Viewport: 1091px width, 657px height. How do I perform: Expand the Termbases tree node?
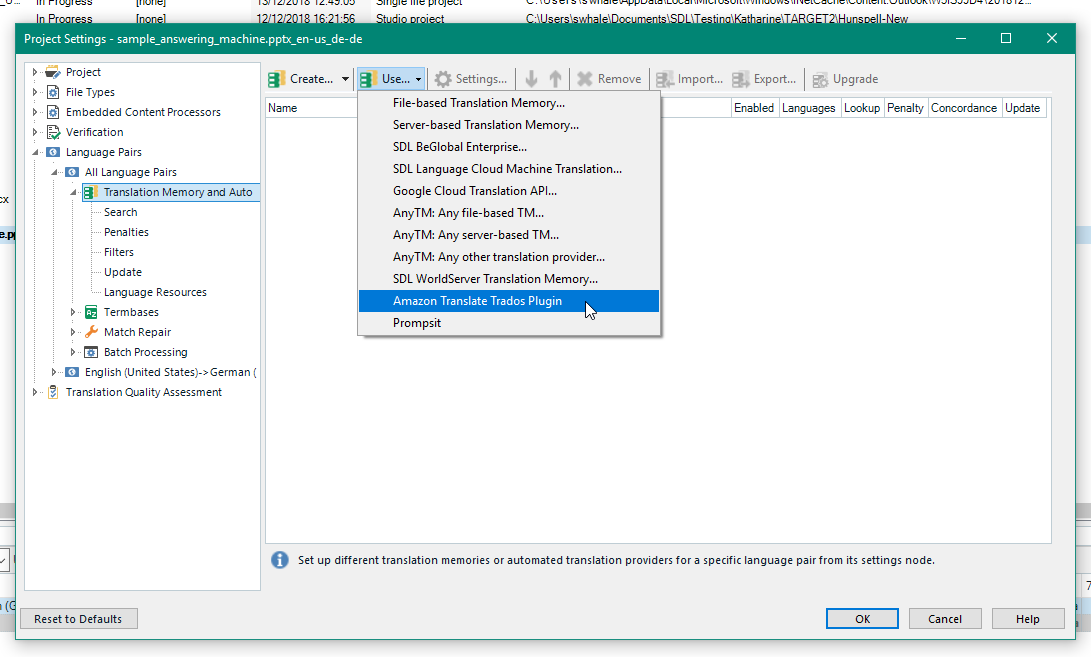(x=73, y=312)
